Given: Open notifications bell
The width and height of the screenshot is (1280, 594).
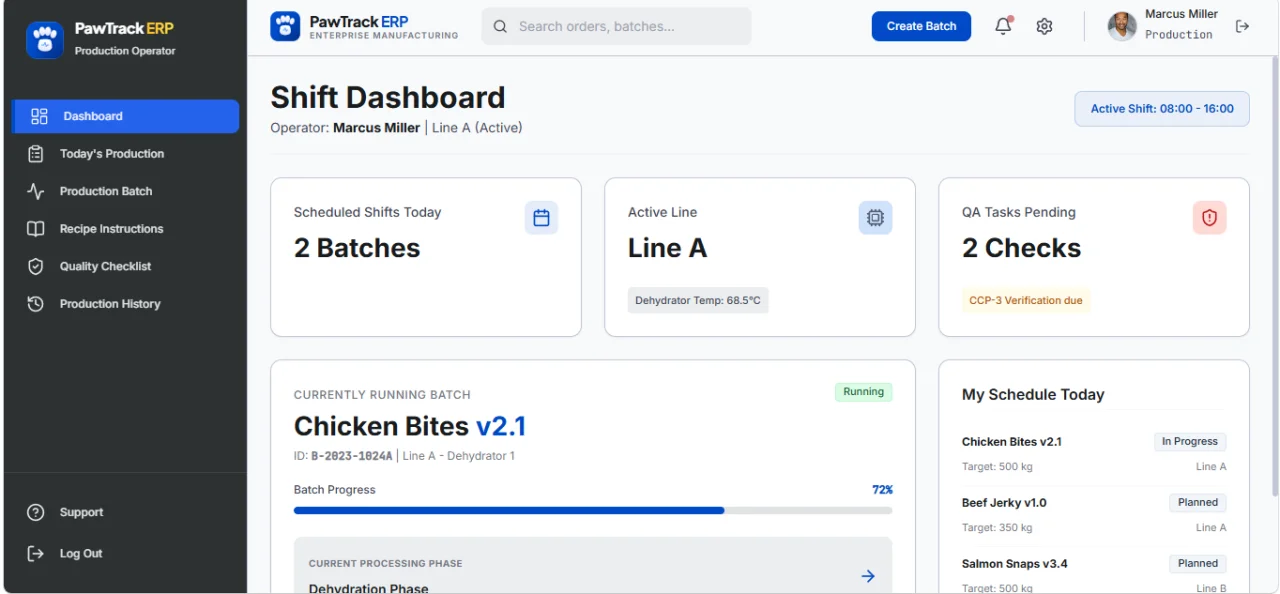Looking at the screenshot, I should point(1004,26).
